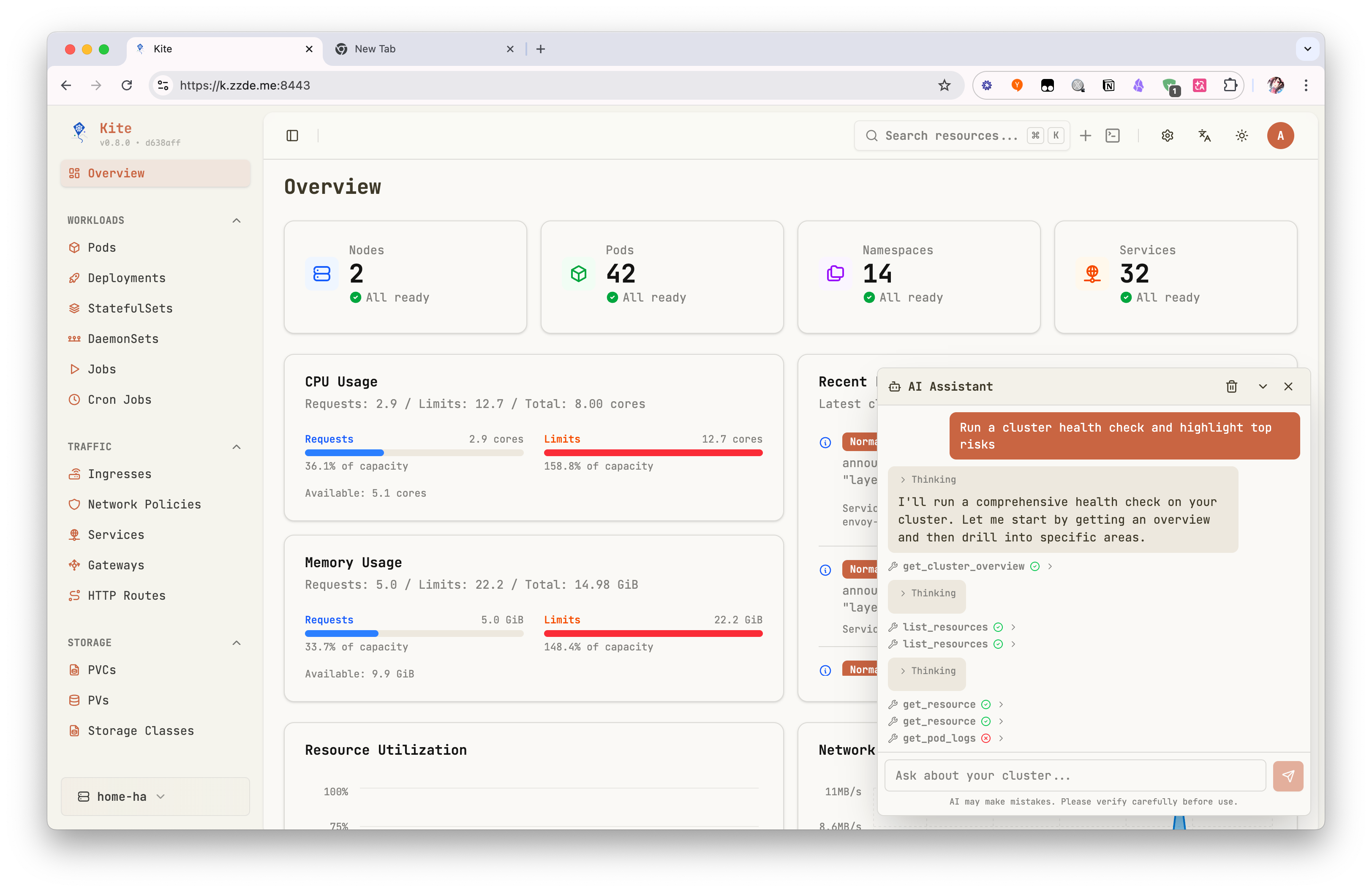This screenshot has width=1372, height=892.
Task: Open the user avatar menu
Action: [x=1280, y=136]
